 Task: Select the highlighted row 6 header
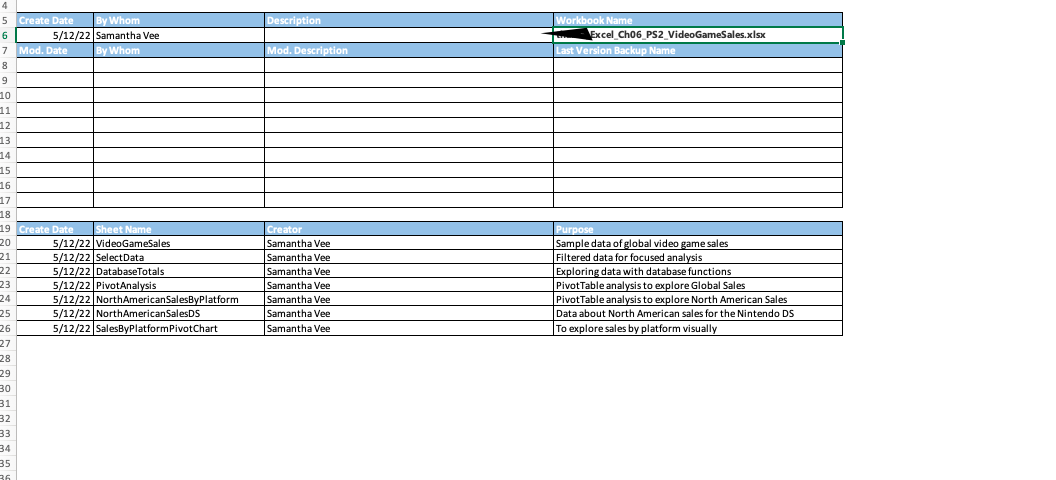pos(7,35)
